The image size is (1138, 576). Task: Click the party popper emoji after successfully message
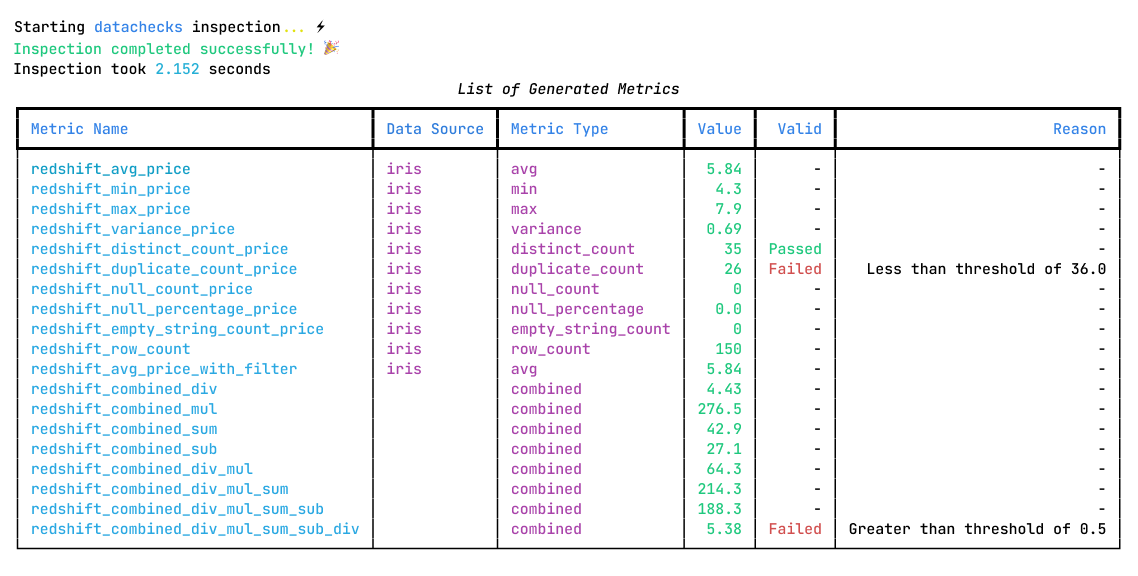pyautogui.click(x=332, y=47)
